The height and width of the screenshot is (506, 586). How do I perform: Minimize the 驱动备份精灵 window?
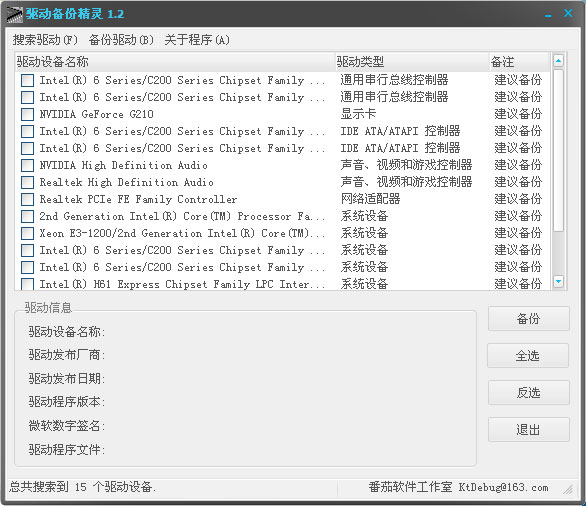point(548,15)
